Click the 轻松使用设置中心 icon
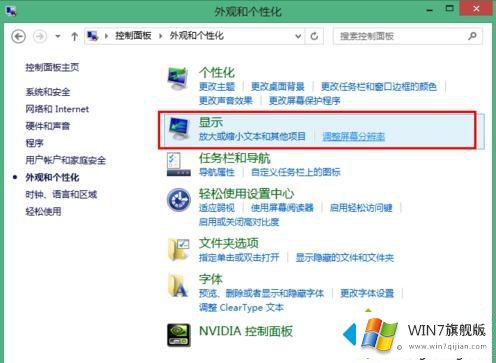Image resolution: width=496 pixels, height=363 pixels. (x=179, y=200)
